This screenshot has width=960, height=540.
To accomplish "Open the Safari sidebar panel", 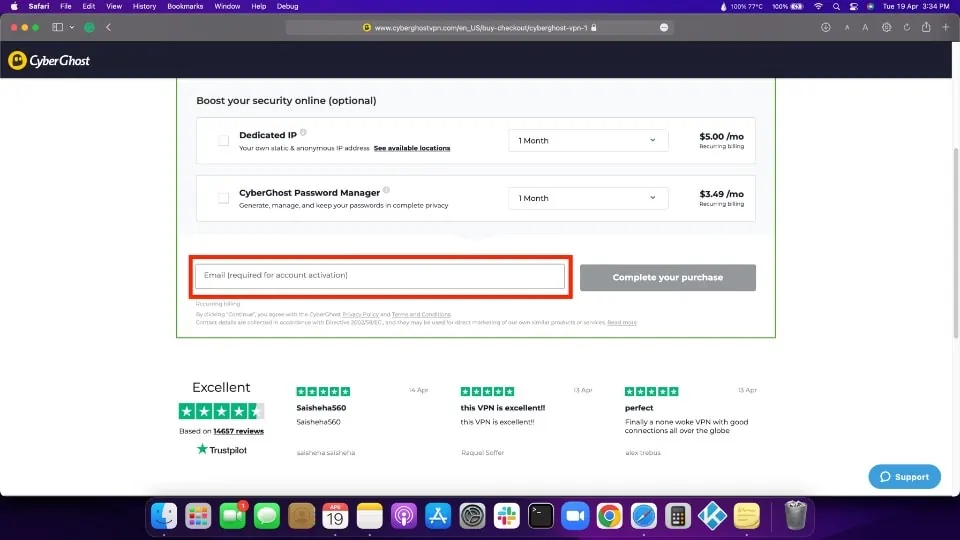I will pos(58,27).
